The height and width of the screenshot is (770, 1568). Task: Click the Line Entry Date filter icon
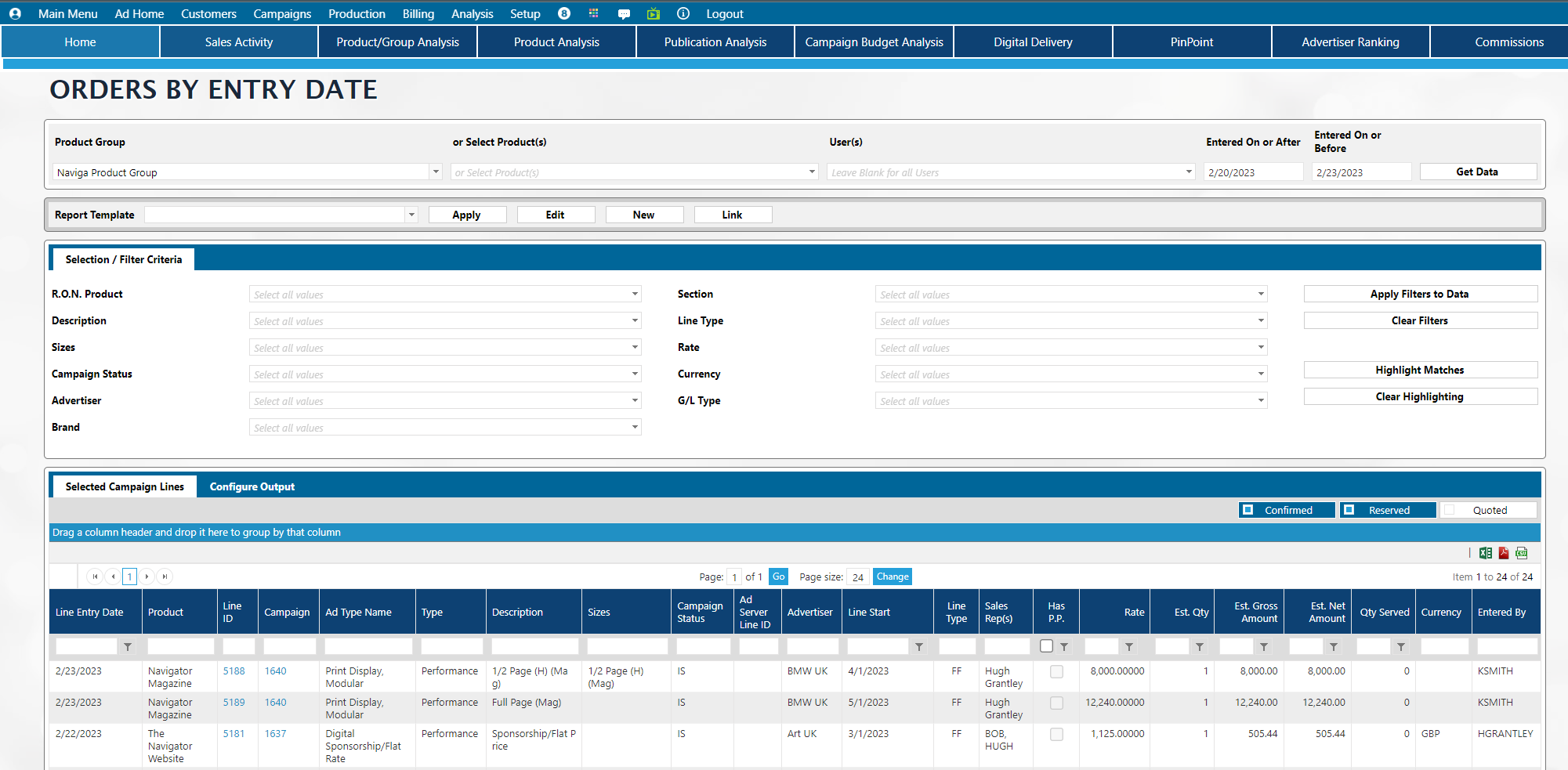tap(128, 647)
